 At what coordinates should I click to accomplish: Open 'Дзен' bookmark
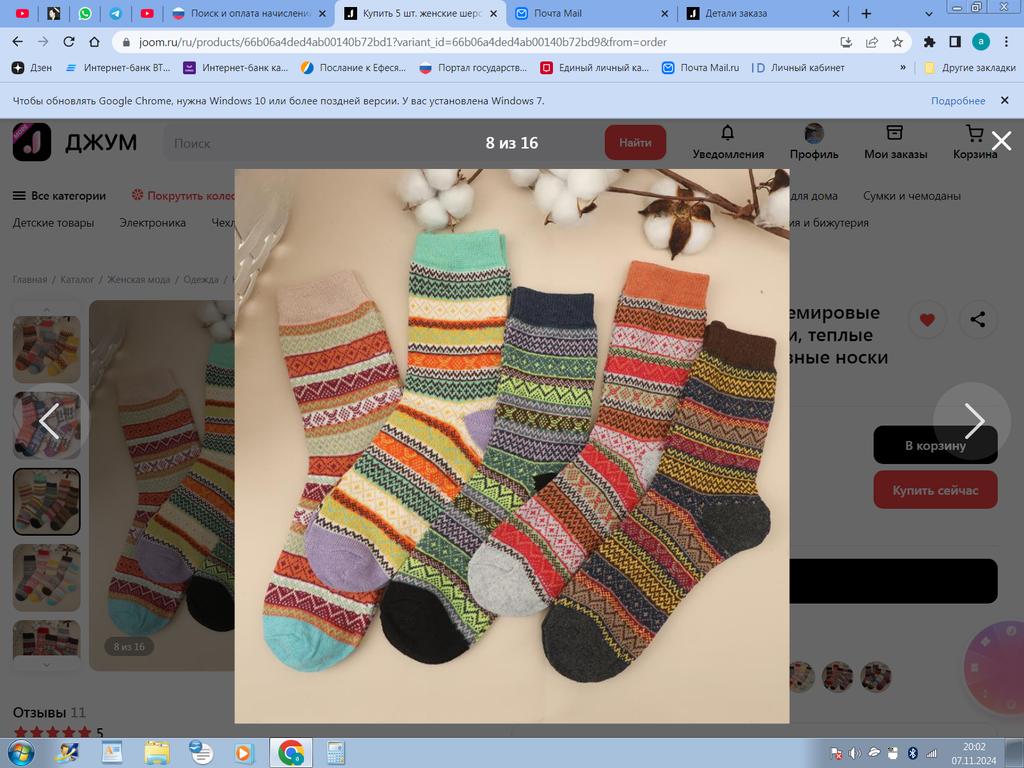32,67
